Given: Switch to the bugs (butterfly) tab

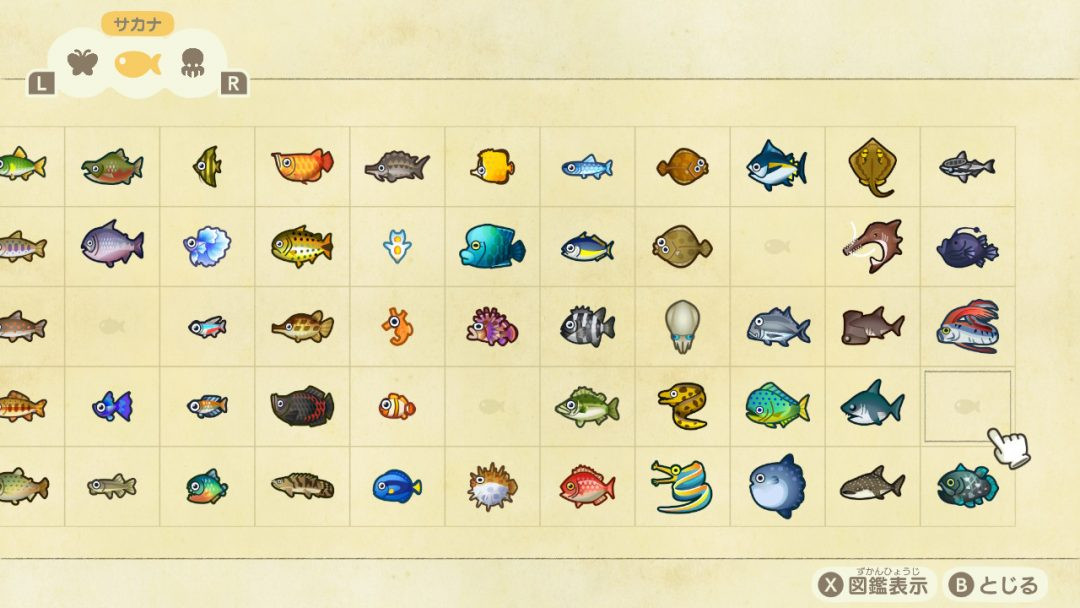Looking at the screenshot, I should pos(82,63).
